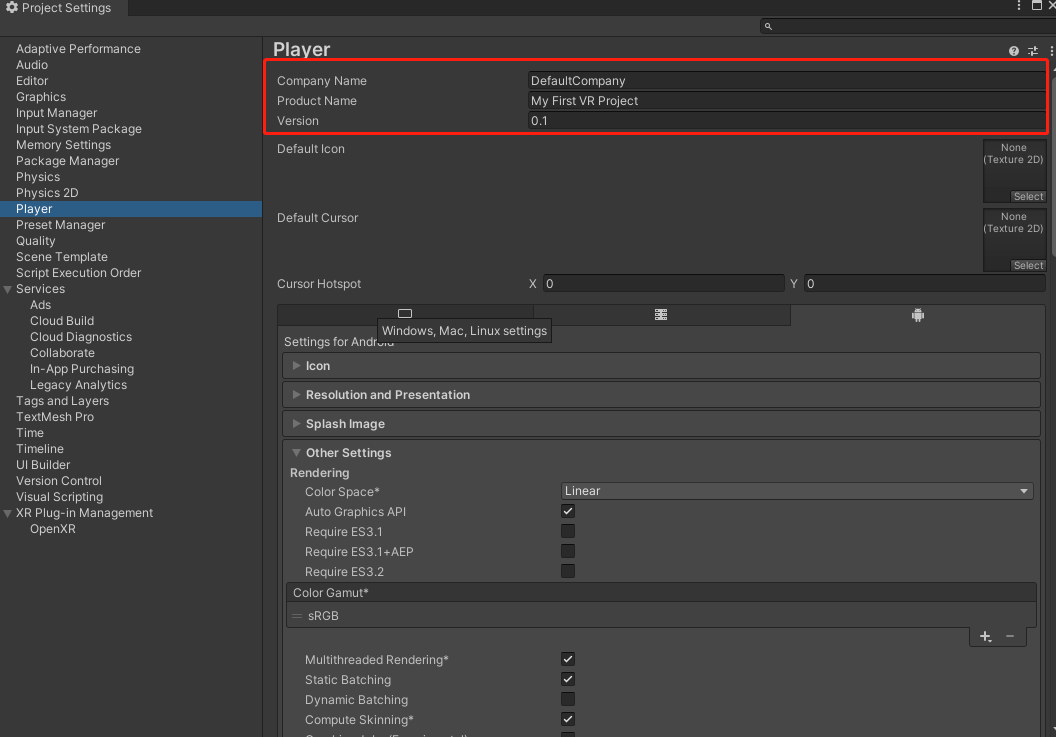Add a Color Gamut with plus icon

pyautogui.click(x=985, y=636)
